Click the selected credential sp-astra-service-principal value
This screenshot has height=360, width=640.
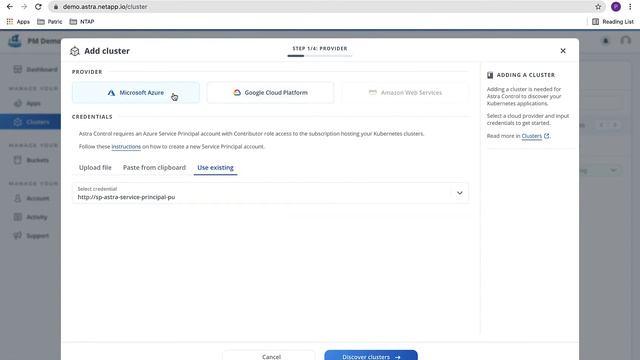[126, 197]
